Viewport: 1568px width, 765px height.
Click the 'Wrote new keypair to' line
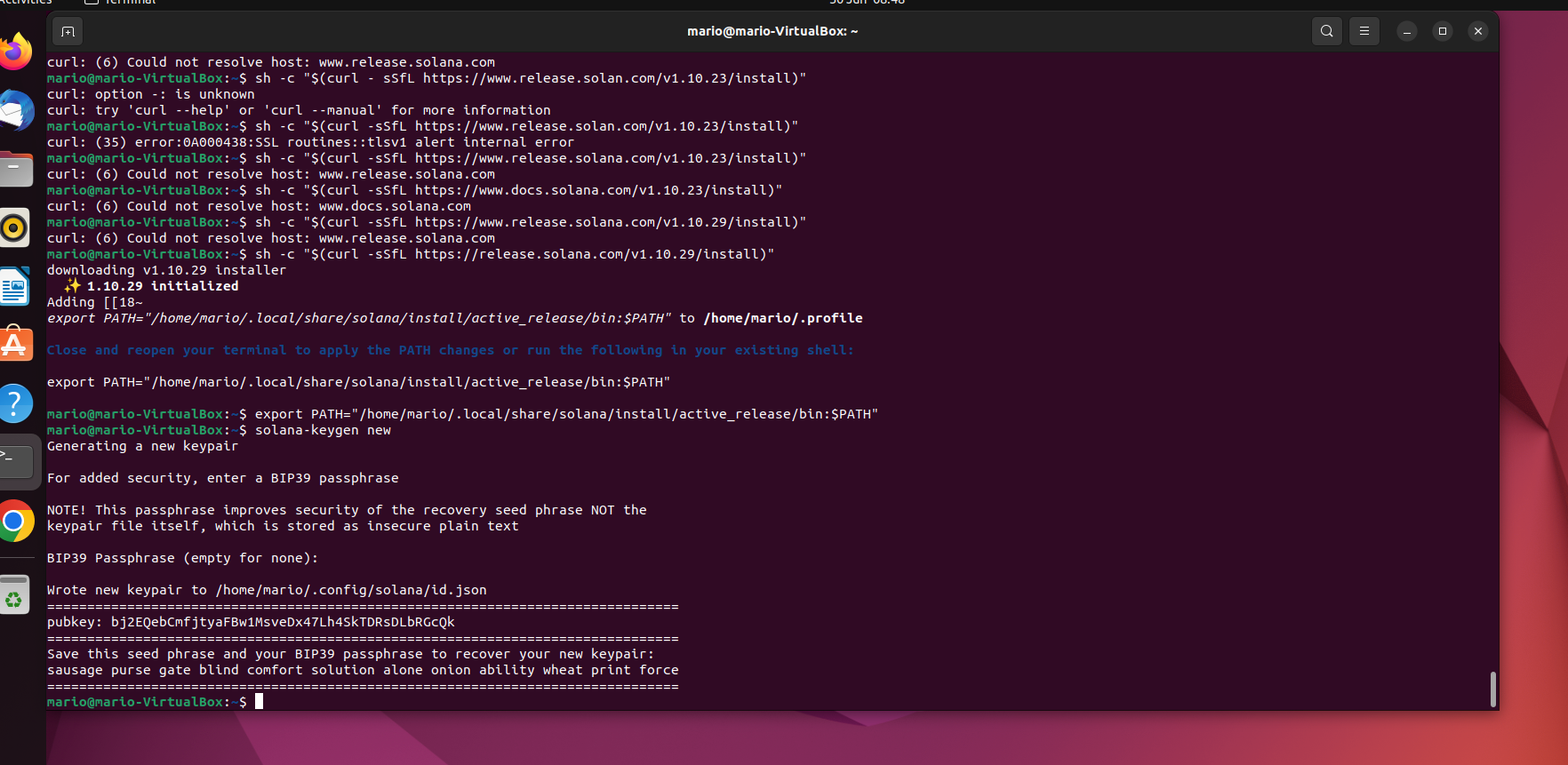267,590
